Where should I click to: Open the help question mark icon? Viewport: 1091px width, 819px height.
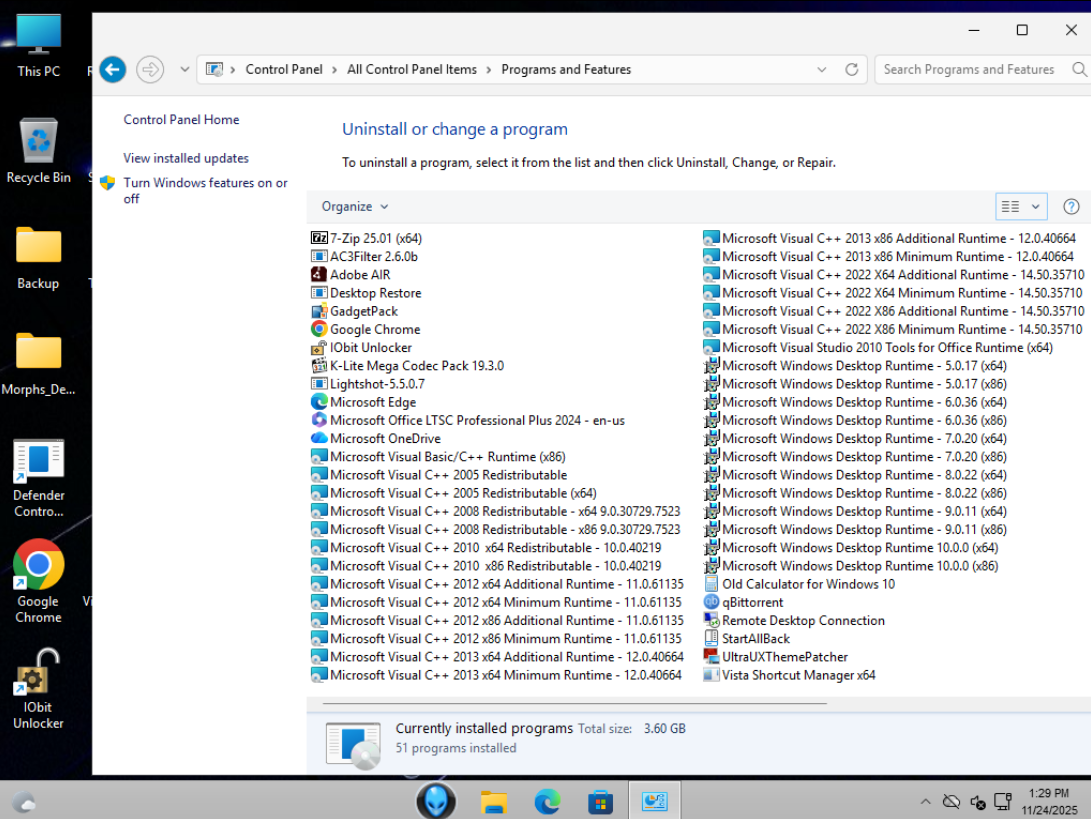coord(1071,207)
